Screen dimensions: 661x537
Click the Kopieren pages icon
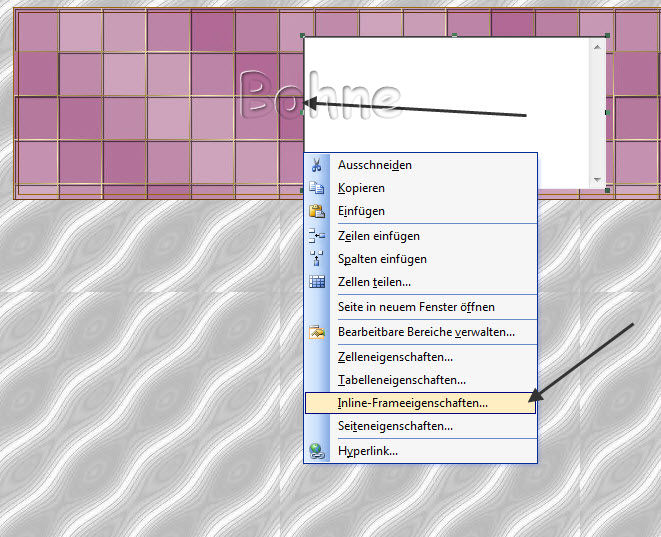(x=317, y=188)
